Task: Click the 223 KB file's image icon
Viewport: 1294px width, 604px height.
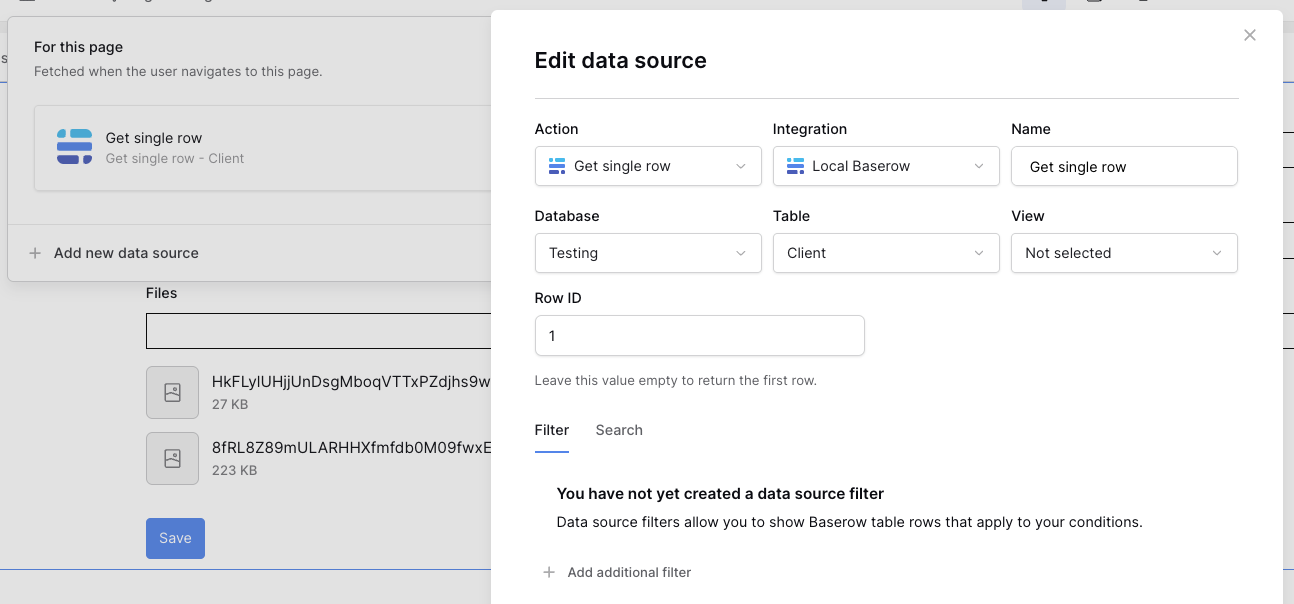Action: [x=172, y=458]
